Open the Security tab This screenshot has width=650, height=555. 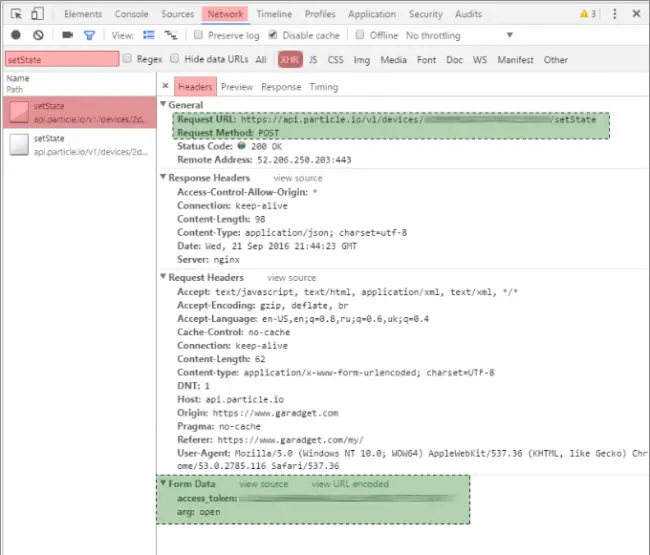pos(426,14)
